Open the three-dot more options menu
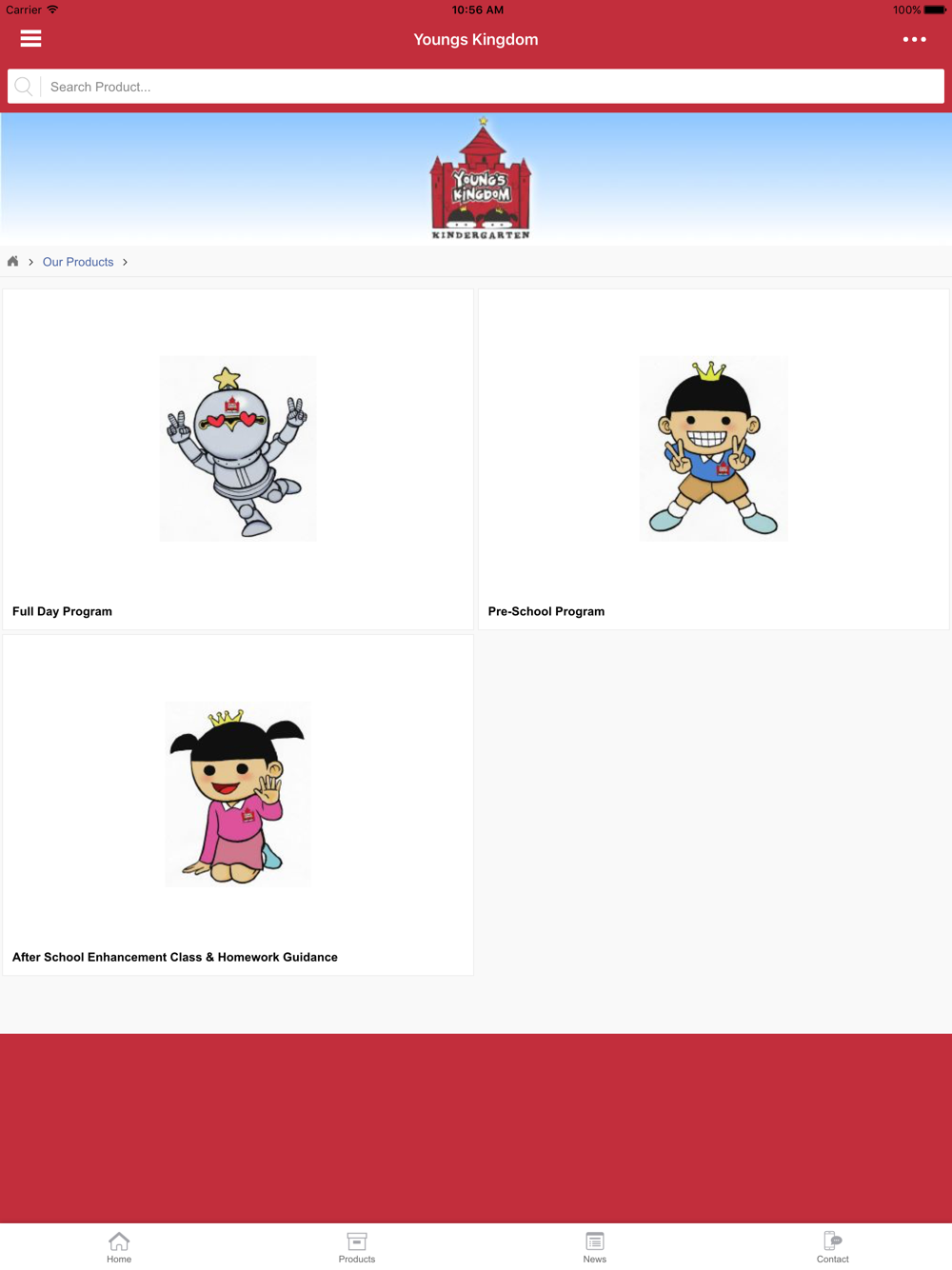The image size is (952, 1270). 914,39
